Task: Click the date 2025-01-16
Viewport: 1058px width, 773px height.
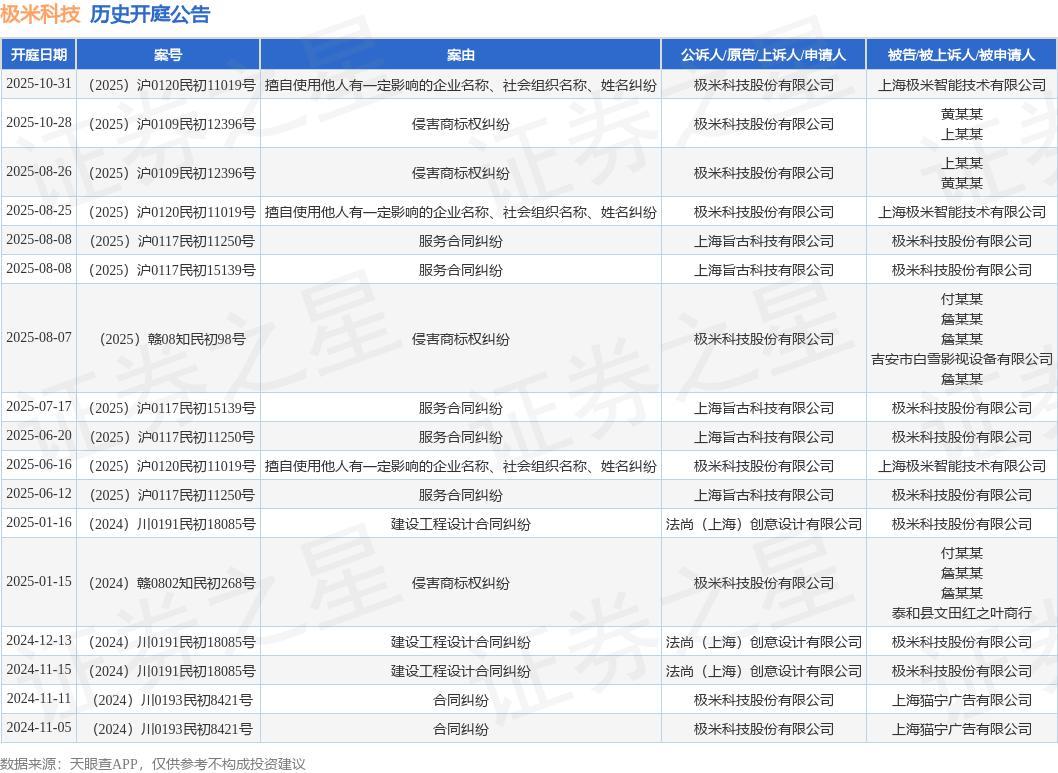Action: tap(38, 523)
